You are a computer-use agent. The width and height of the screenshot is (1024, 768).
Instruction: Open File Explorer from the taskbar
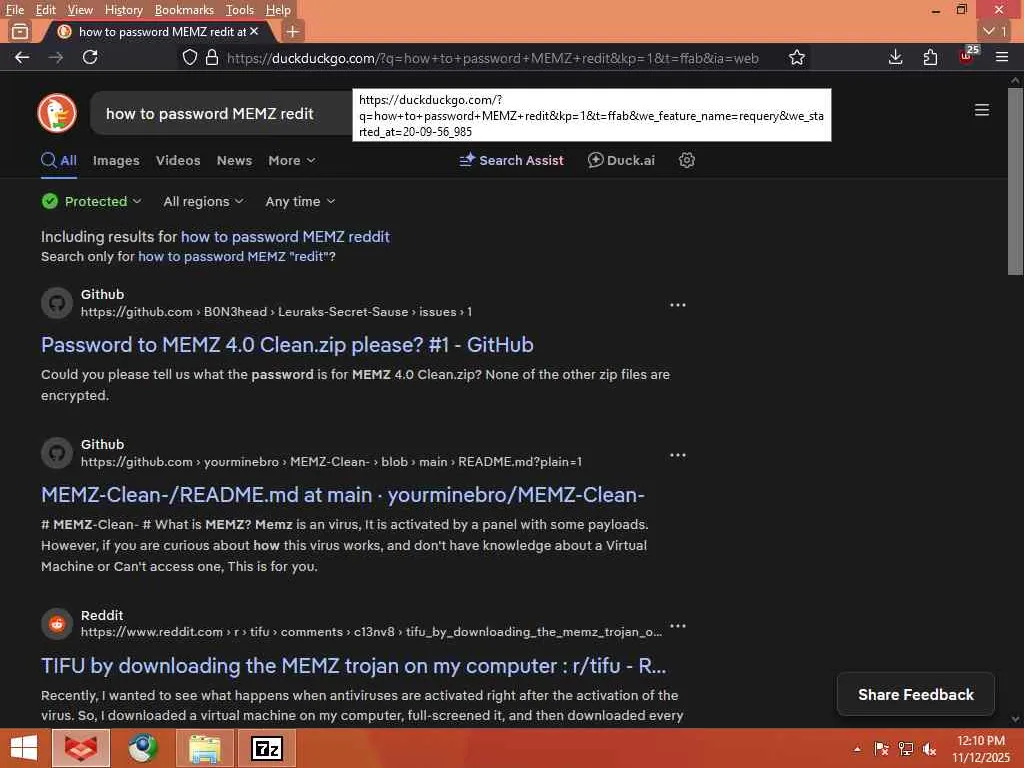pyautogui.click(x=205, y=748)
